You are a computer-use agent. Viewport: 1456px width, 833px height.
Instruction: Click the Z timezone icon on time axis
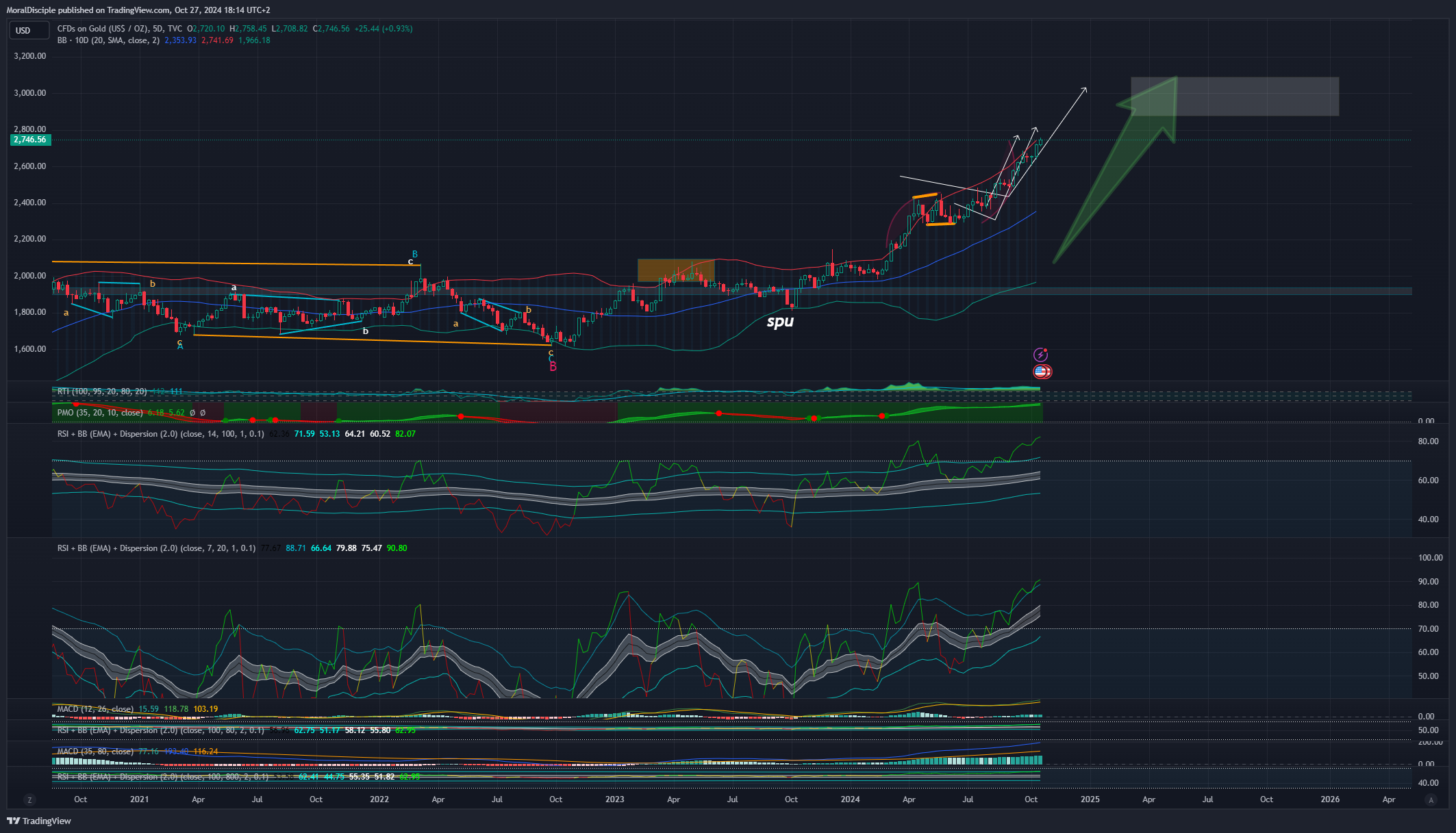[29, 799]
